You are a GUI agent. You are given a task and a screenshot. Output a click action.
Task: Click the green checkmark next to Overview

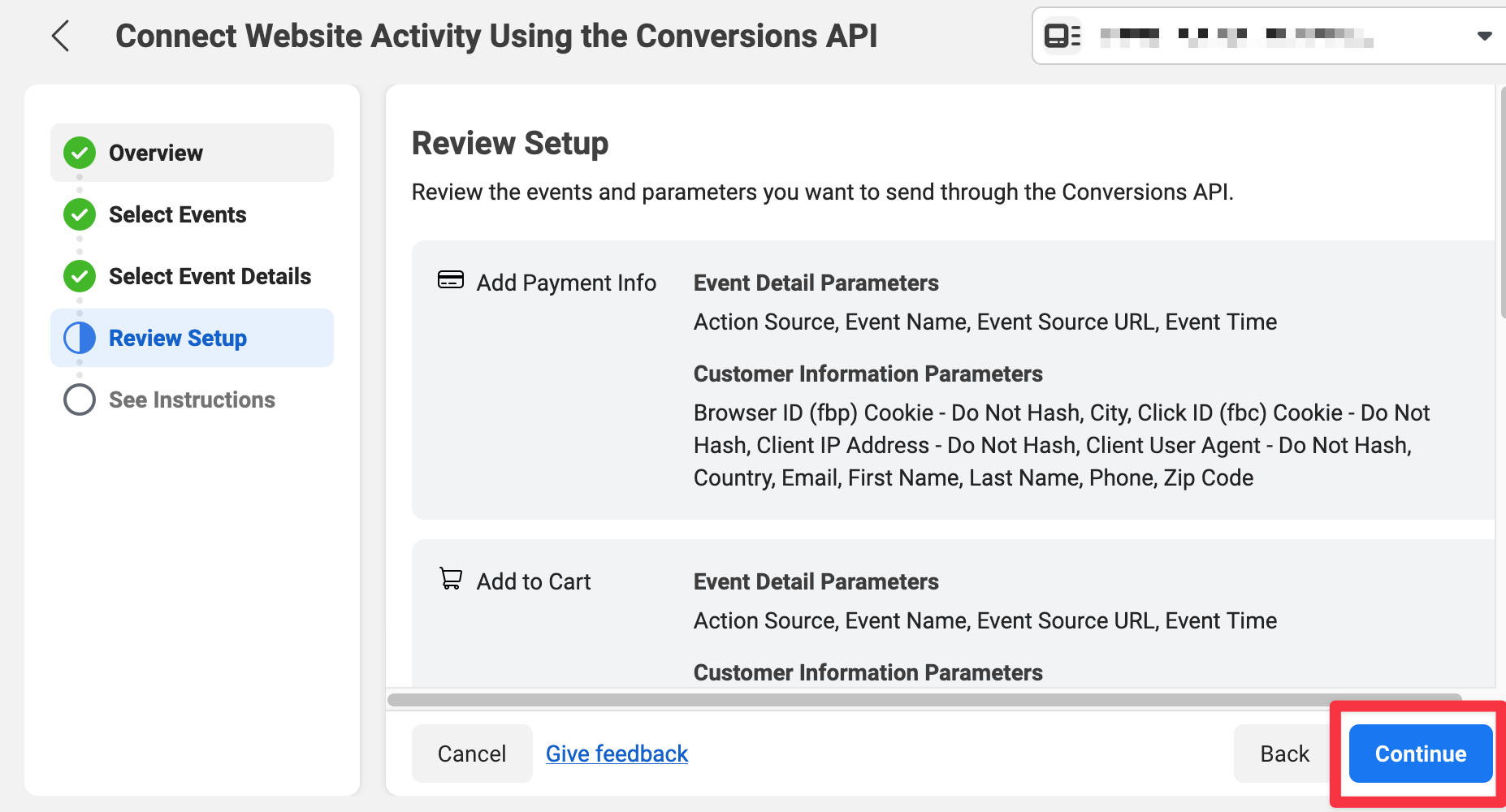tap(80, 153)
